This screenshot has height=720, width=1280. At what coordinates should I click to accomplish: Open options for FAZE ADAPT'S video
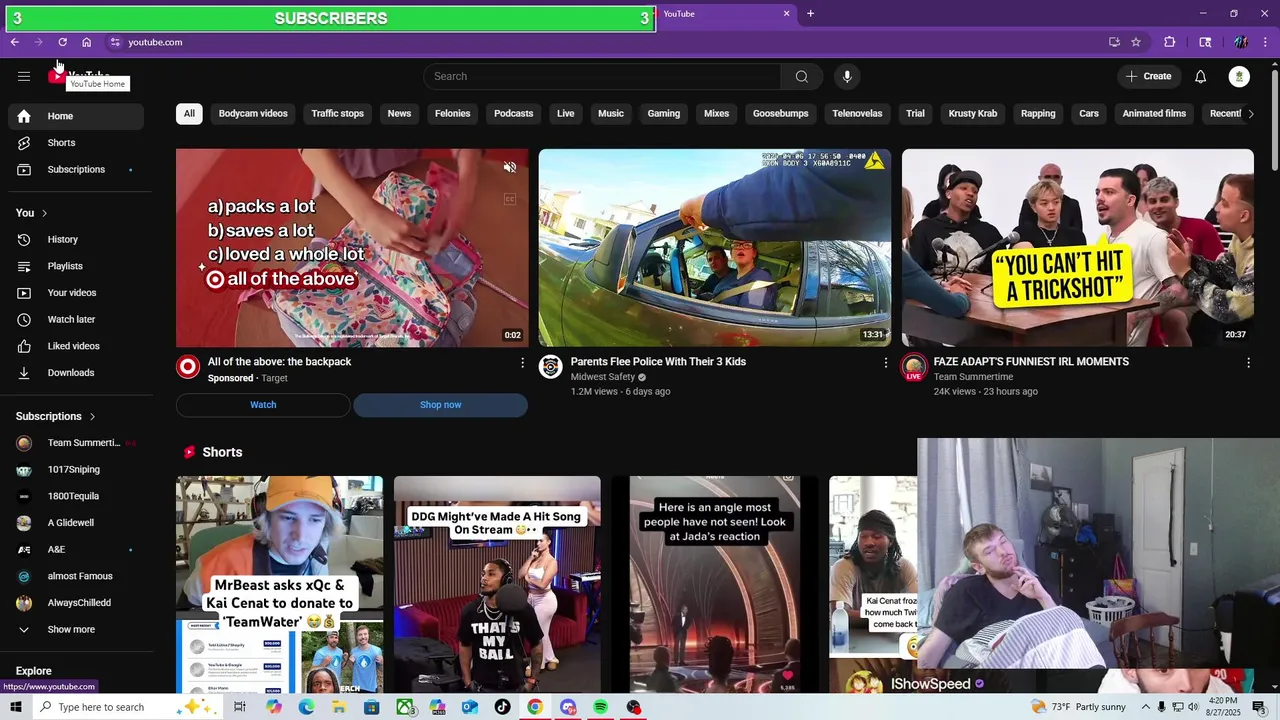(1248, 362)
